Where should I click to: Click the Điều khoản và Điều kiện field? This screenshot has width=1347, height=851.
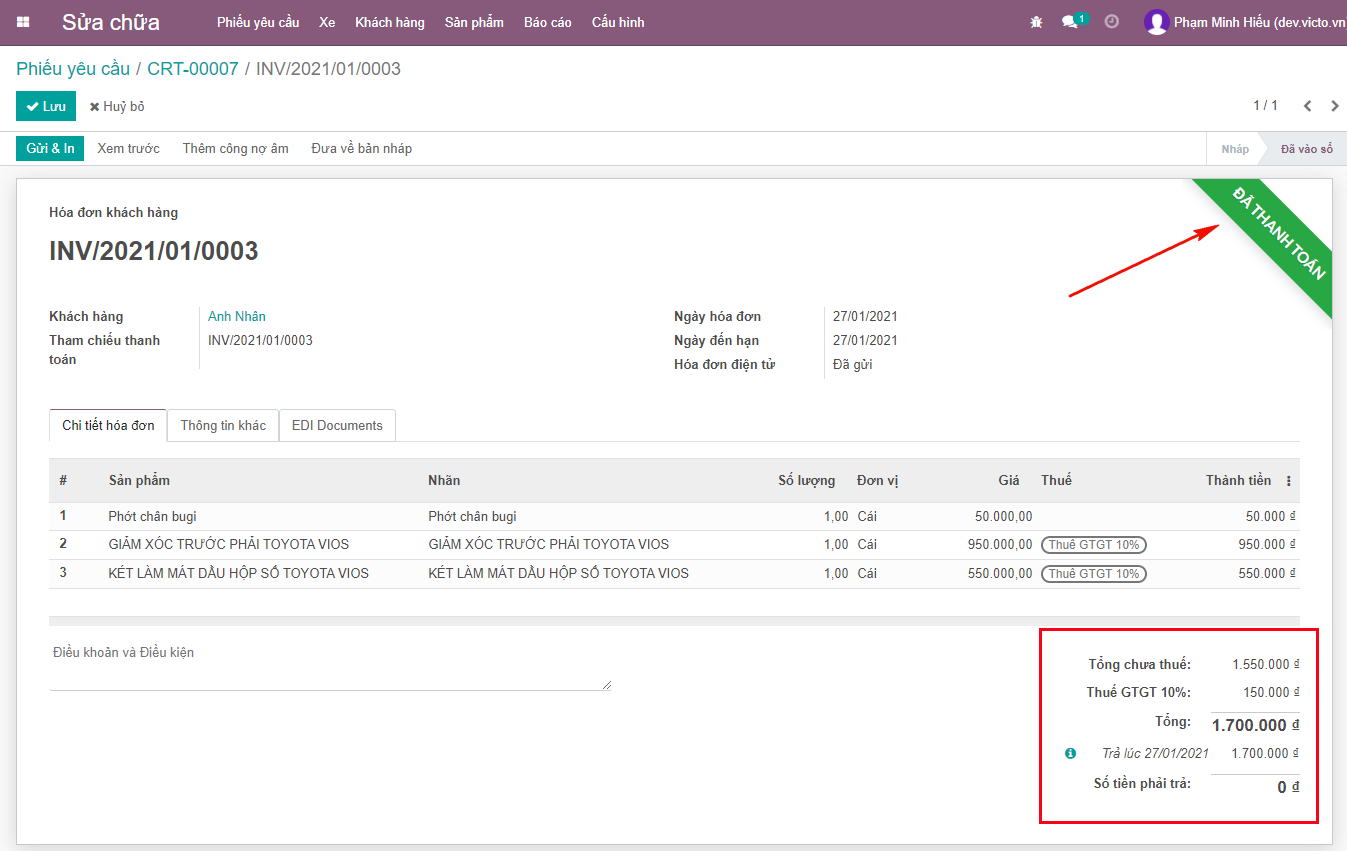coord(330,665)
